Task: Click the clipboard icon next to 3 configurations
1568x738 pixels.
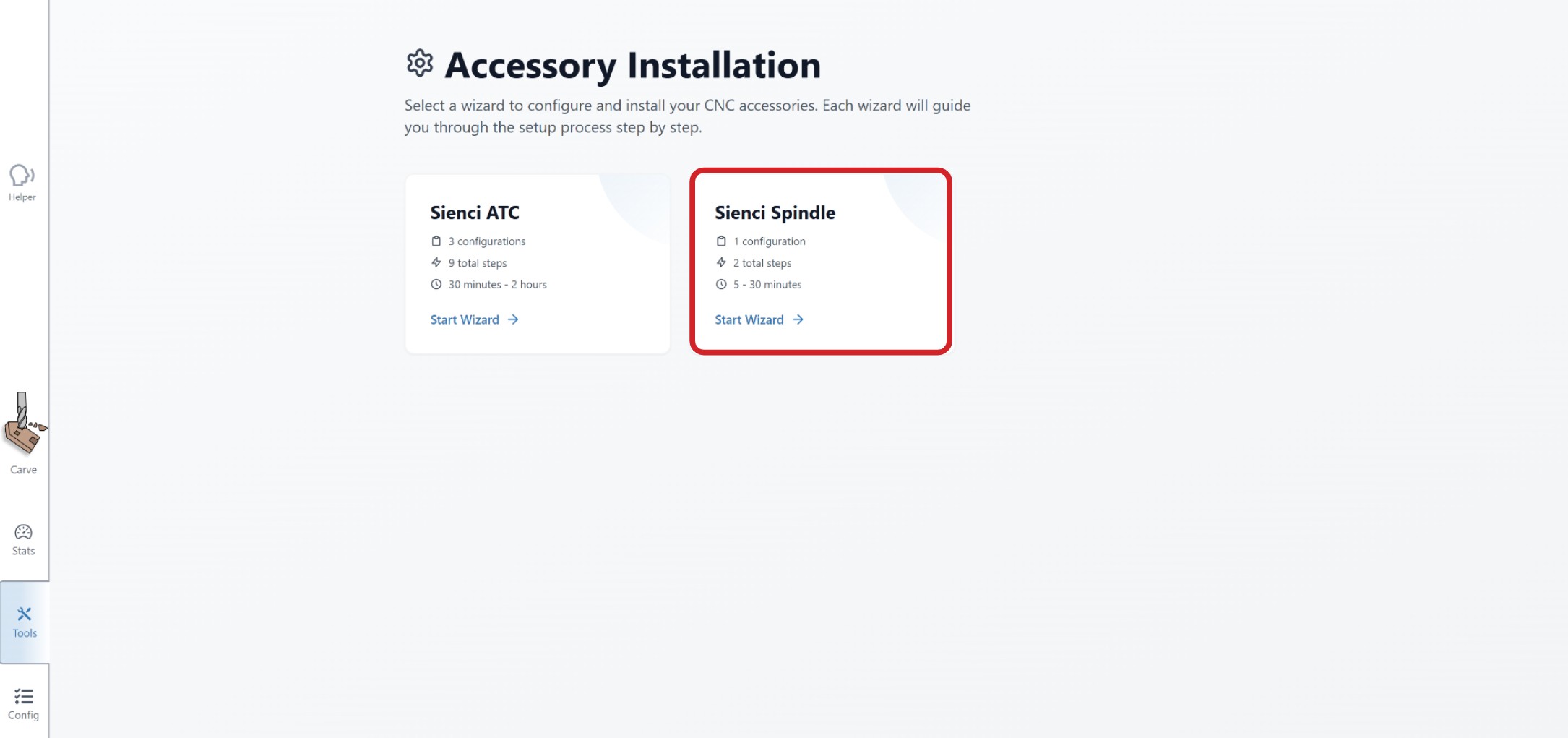Action: coord(436,241)
